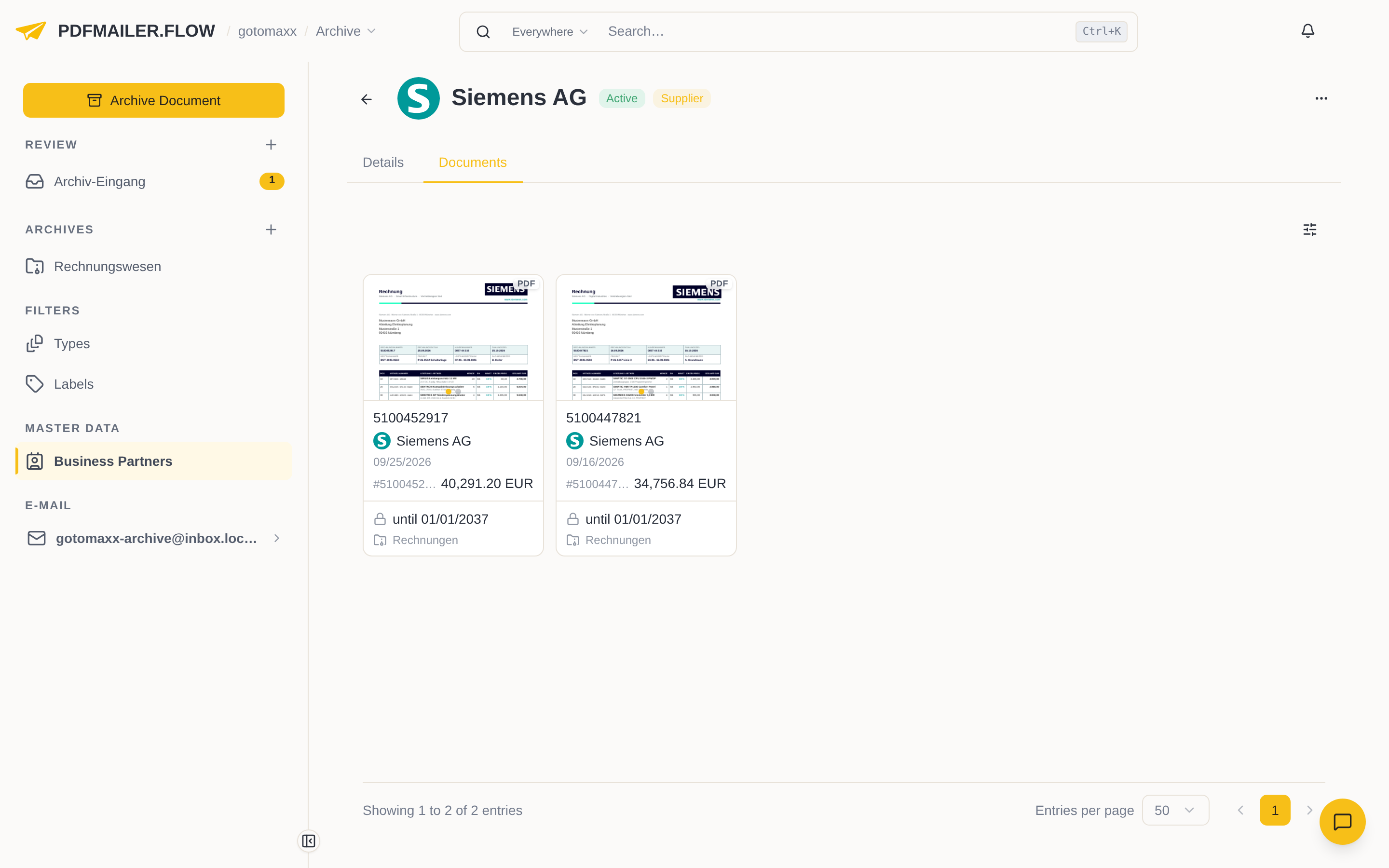Click the search magnifier icon
Screen dimensions: 1389x868
pos(483,31)
